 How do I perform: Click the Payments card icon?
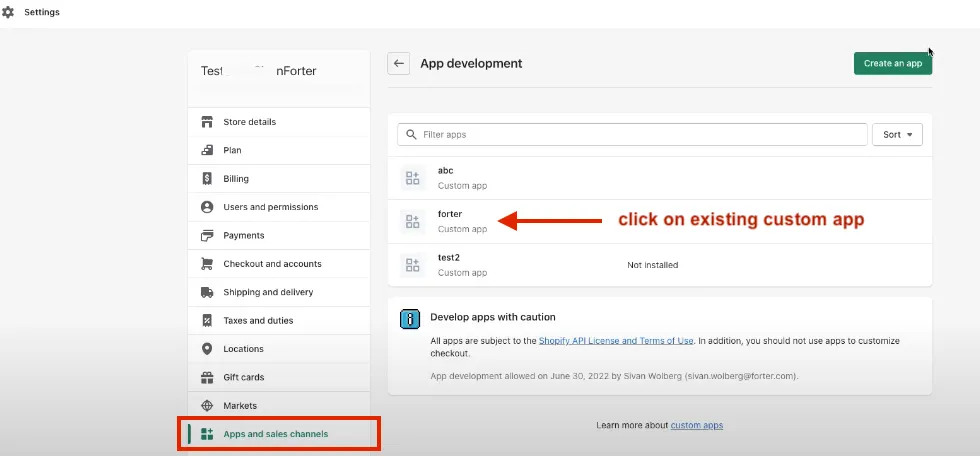tap(207, 235)
